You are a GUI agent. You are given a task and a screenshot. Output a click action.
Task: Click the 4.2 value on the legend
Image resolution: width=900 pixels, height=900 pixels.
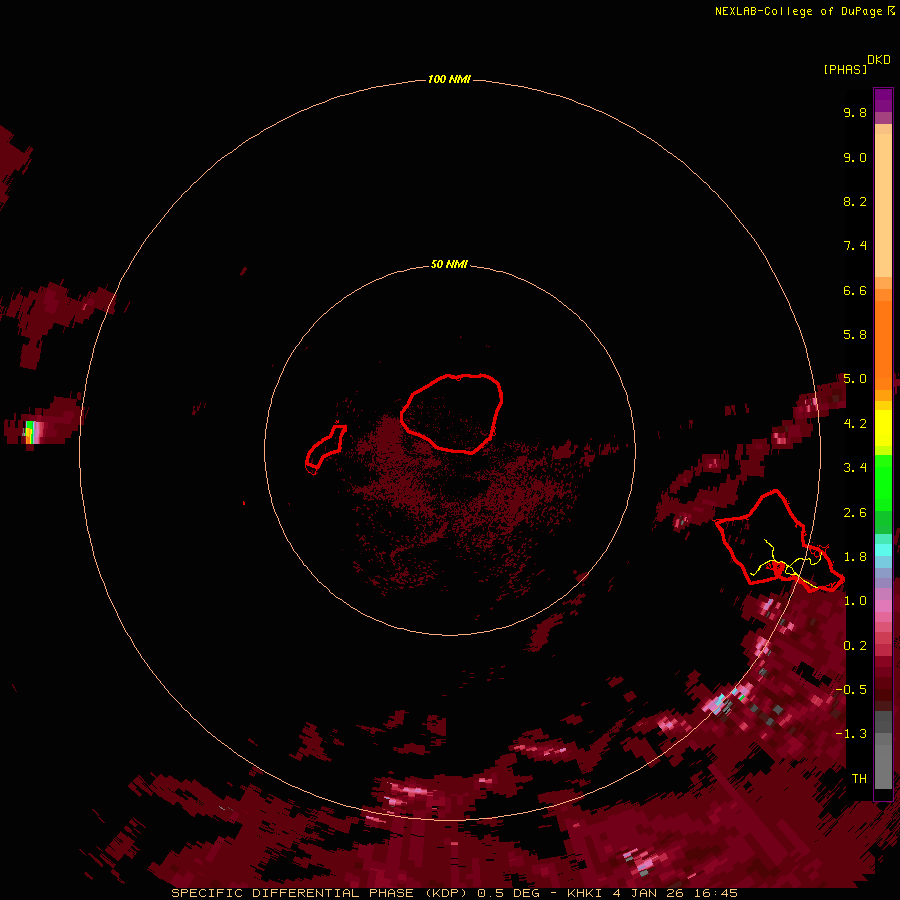(x=855, y=424)
